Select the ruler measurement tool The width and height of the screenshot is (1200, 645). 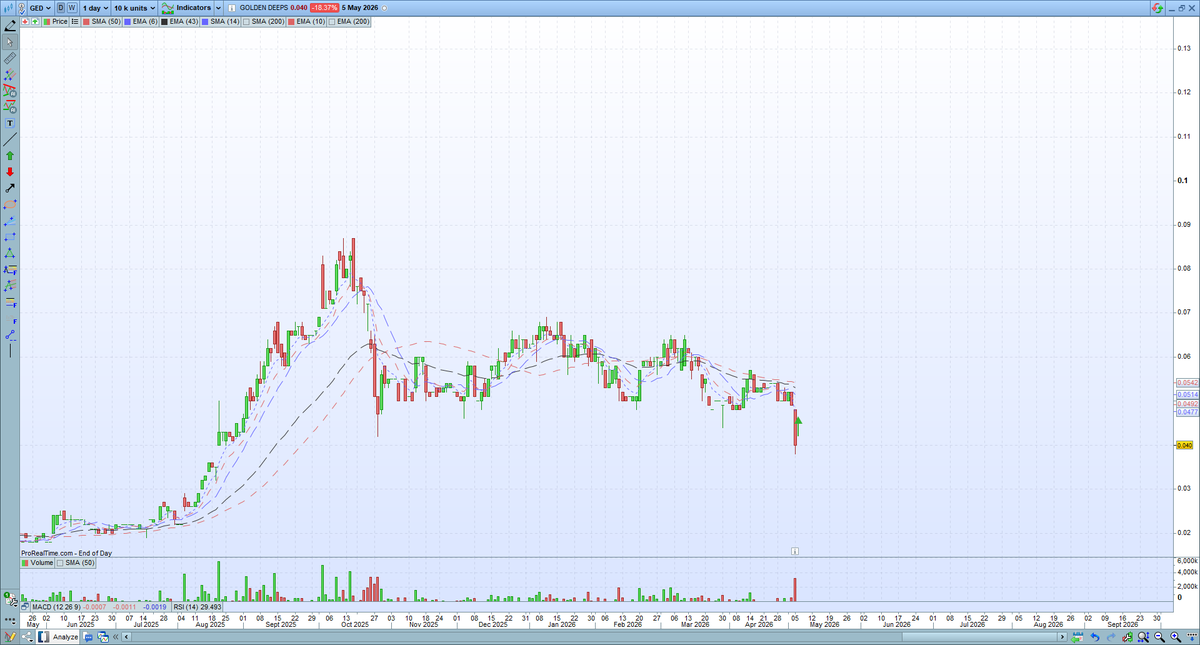(x=10, y=58)
